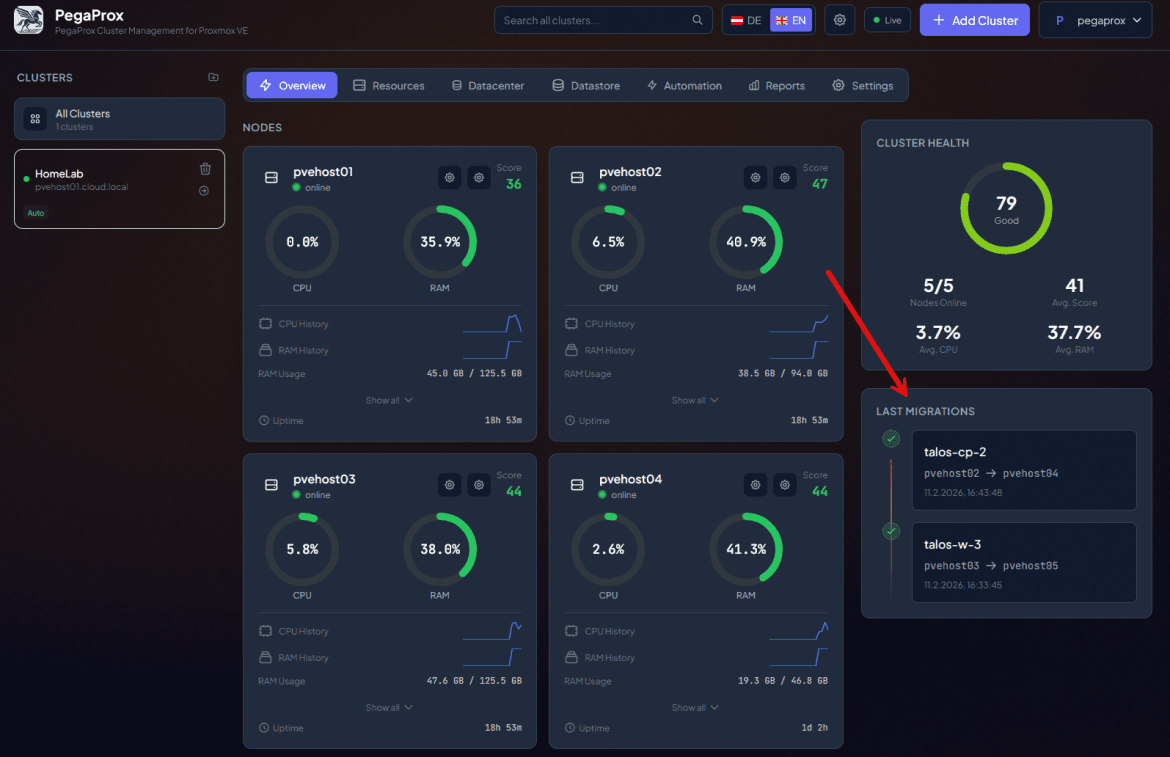
Task: Click pvehost01 CPU History sparkline
Action: click(492, 324)
